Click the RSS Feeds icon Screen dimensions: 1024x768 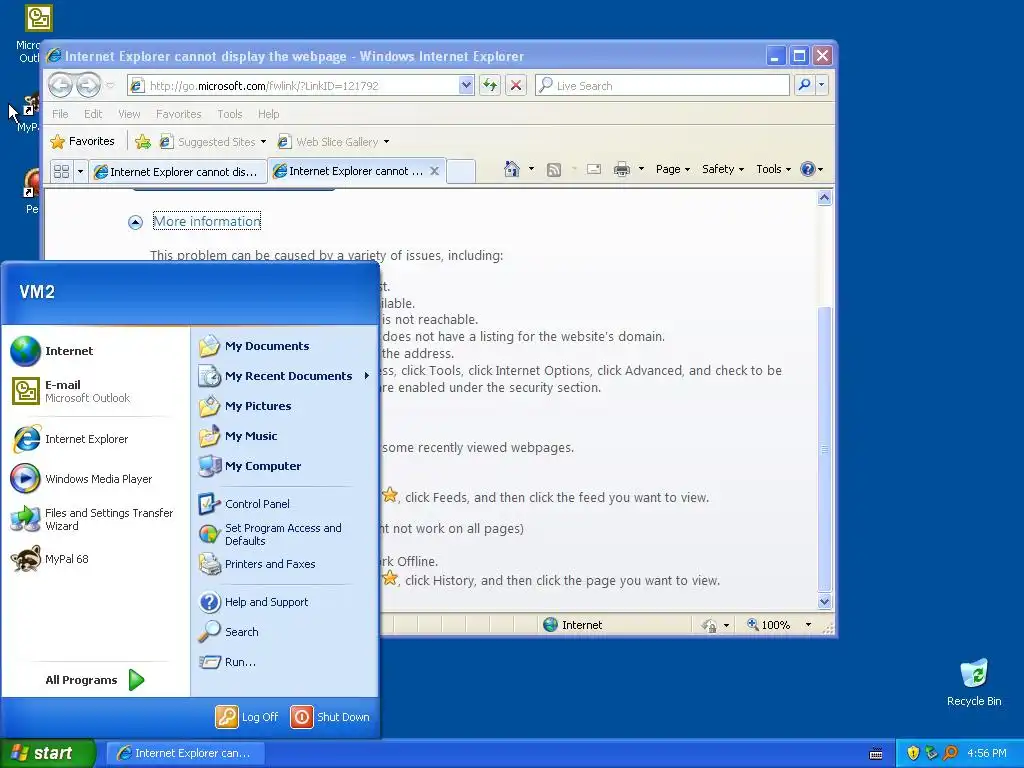[x=554, y=170]
